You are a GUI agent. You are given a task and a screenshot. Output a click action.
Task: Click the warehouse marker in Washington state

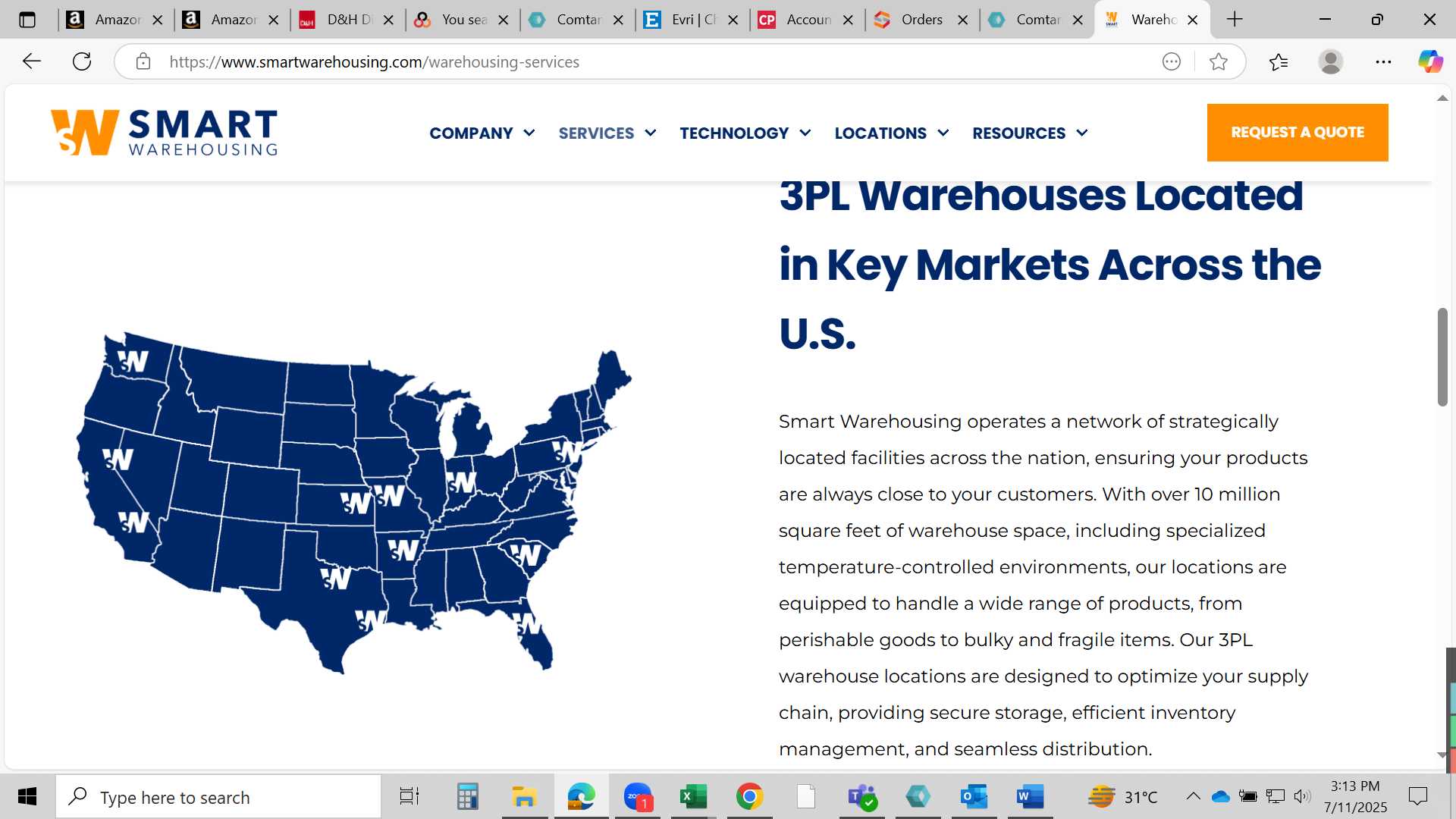tap(133, 362)
